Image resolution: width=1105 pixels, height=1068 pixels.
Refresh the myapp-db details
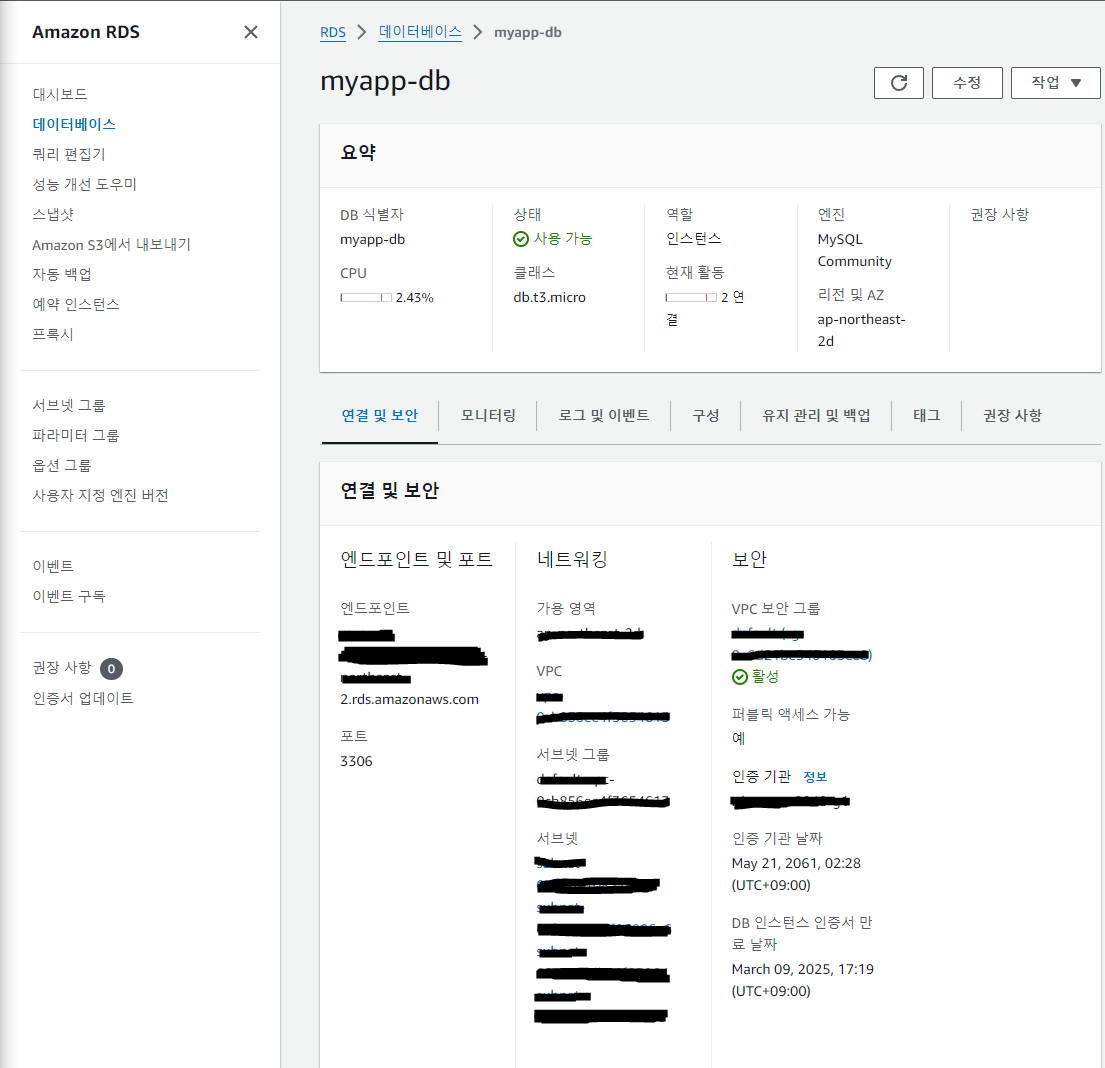[899, 83]
